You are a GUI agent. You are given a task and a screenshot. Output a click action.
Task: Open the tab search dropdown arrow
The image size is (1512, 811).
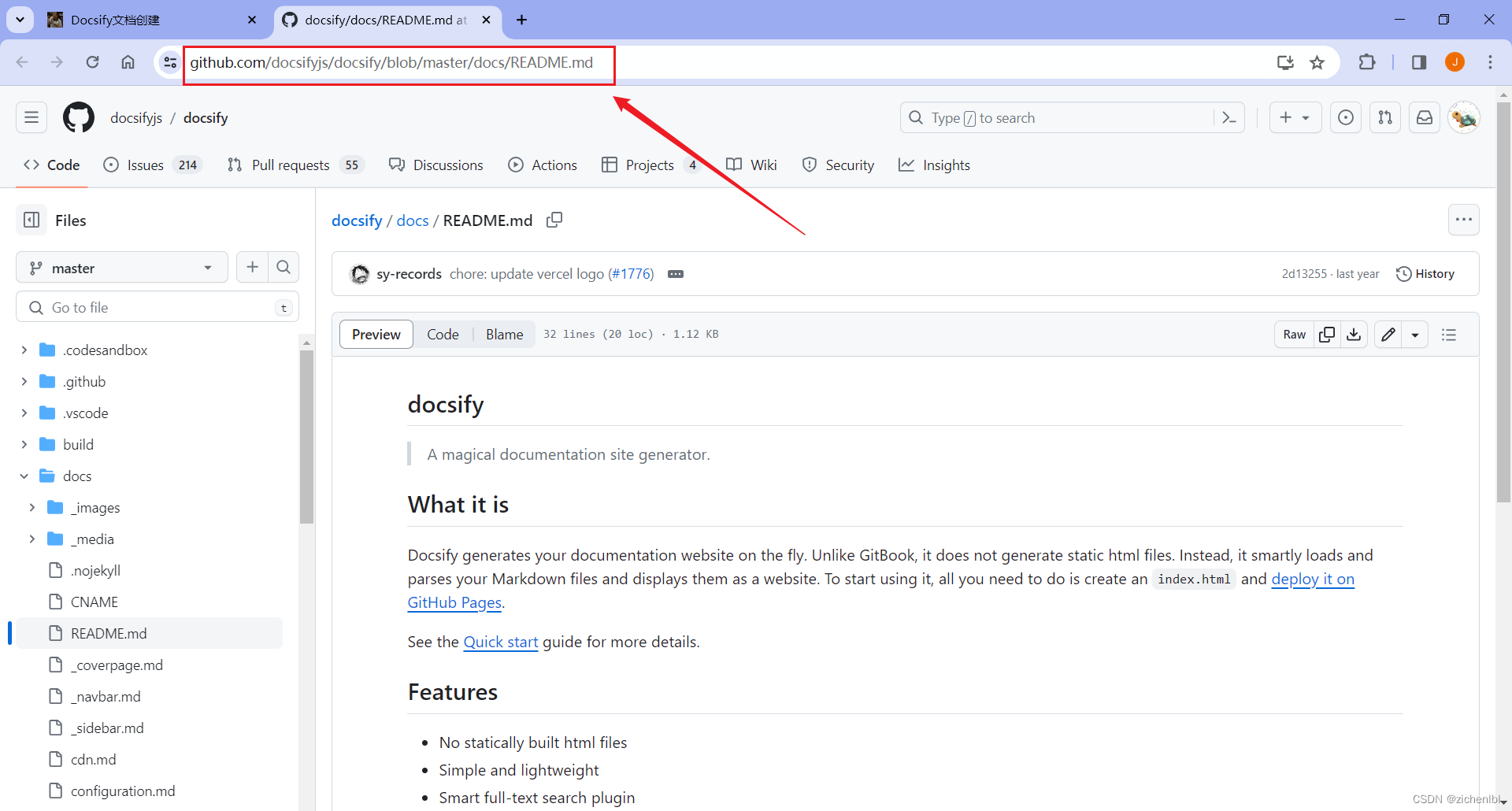pos(20,20)
